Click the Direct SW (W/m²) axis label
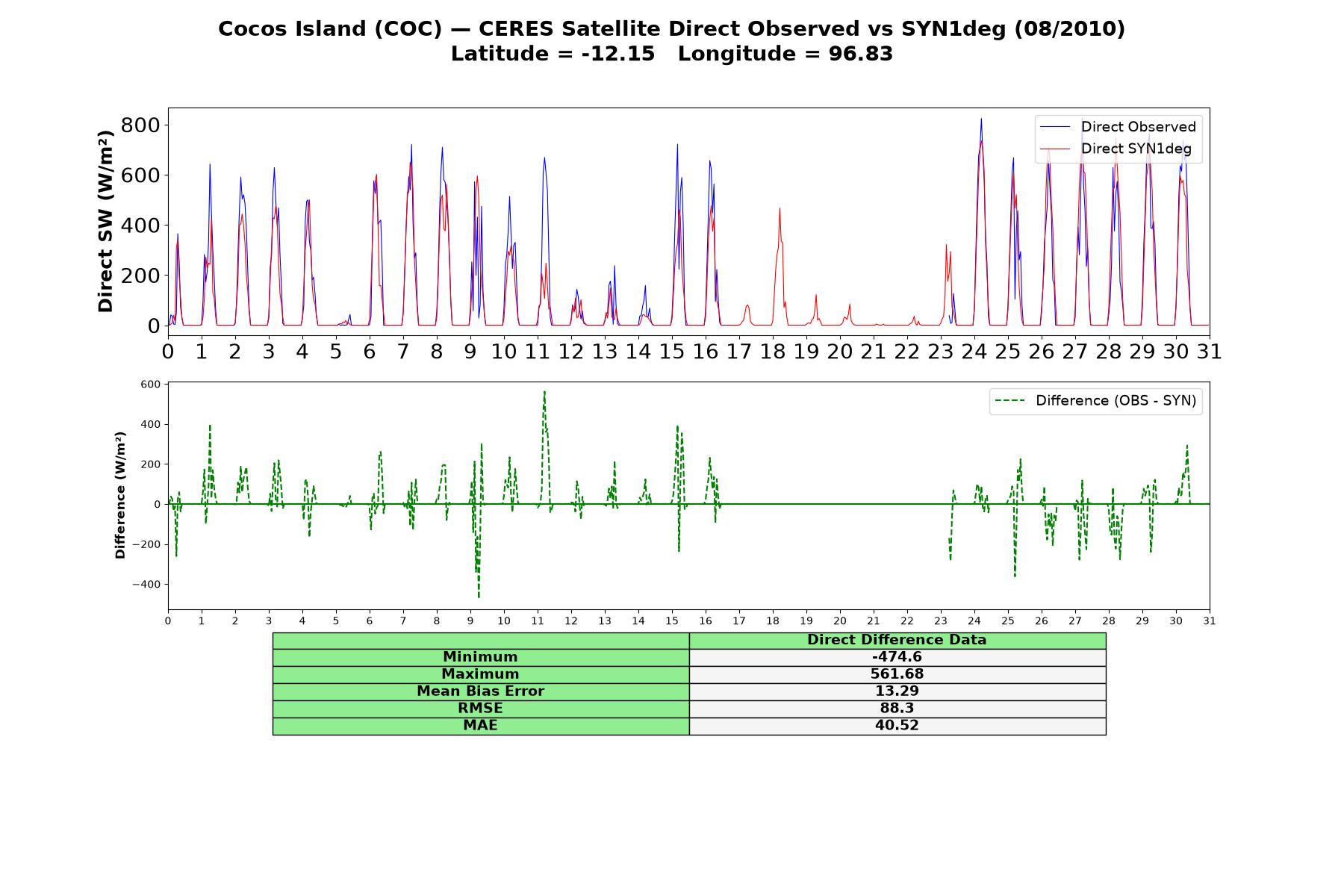This screenshot has height=896, width=1344. (x=105, y=221)
